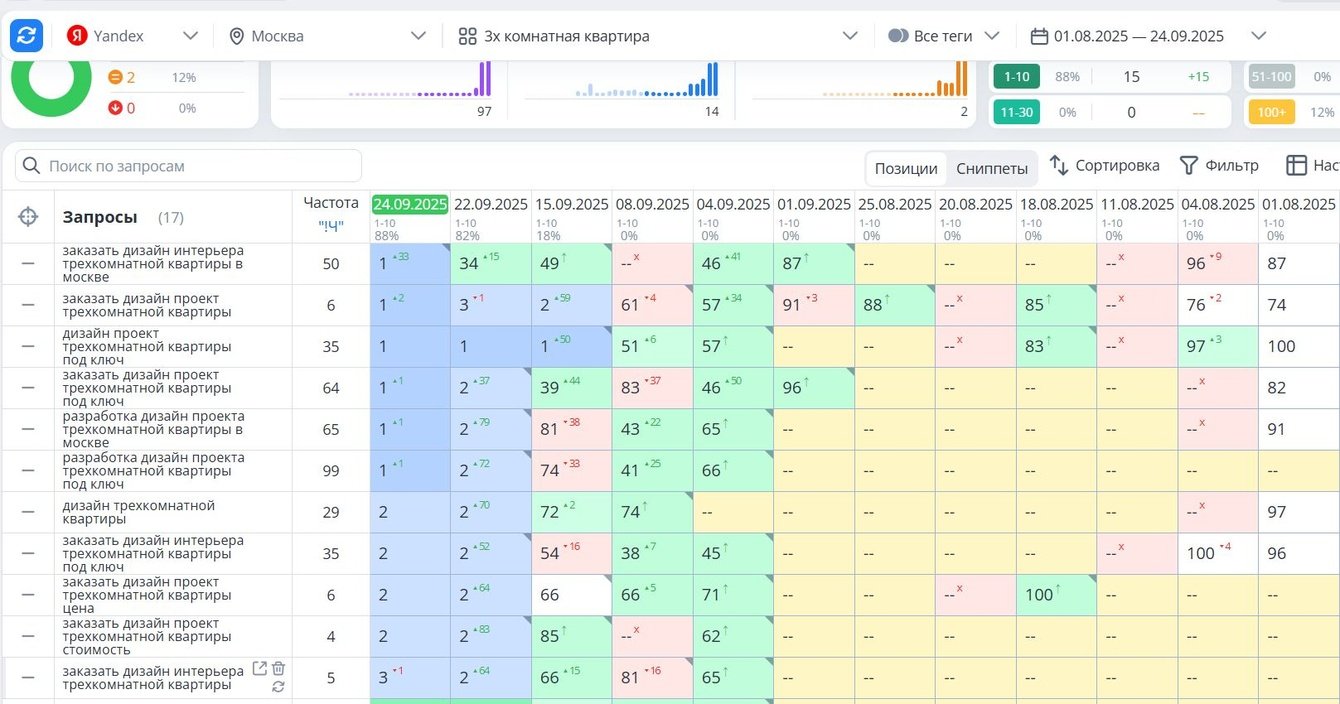
Task: Select the yellow 100+ position badge
Action: pyautogui.click(x=1271, y=112)
